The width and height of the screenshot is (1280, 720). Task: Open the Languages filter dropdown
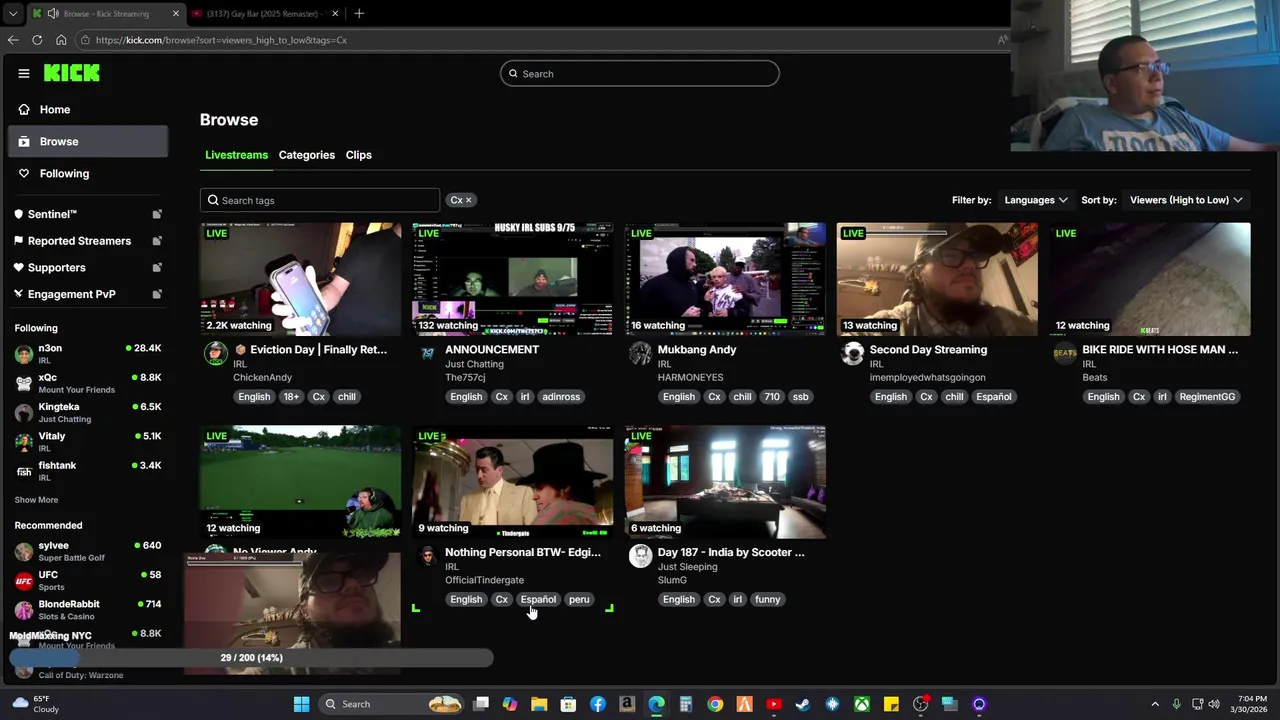pyautogui.click(x=1036, y=200)
